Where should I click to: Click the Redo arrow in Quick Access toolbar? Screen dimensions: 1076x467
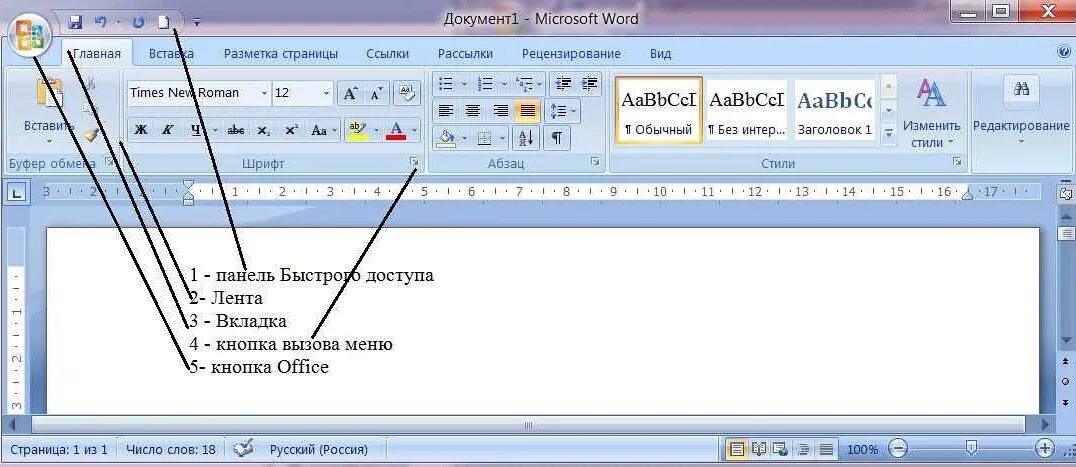pyautogui.click(x=138, y=22)
